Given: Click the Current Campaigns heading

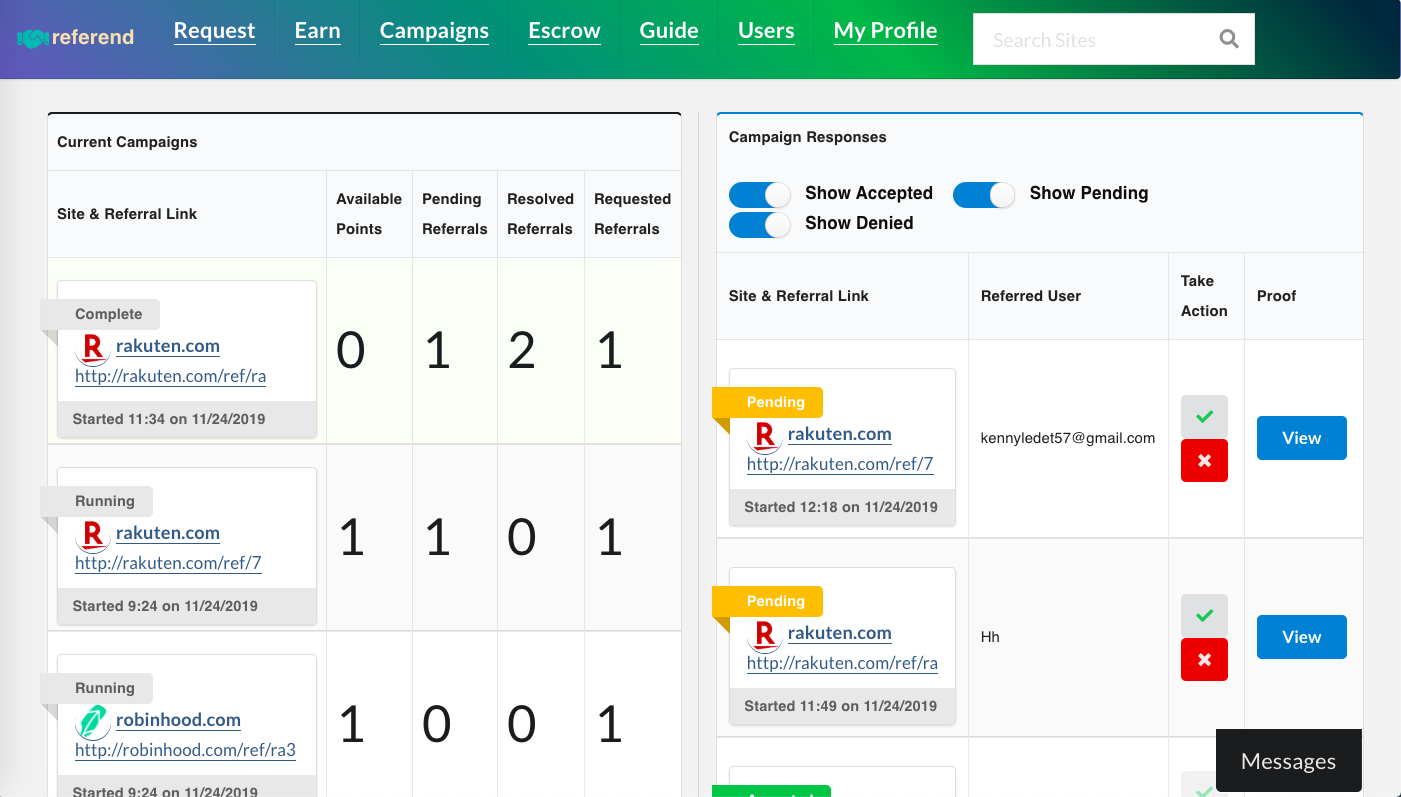Looking at the screenshot, I should coord(127,142).
